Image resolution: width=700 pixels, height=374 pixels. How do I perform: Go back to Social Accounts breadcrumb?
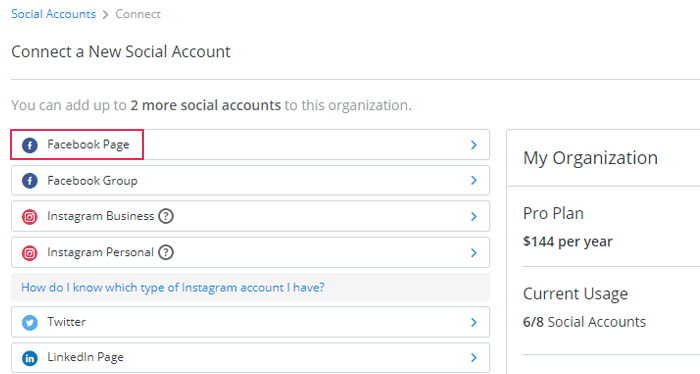pos(54,14)
